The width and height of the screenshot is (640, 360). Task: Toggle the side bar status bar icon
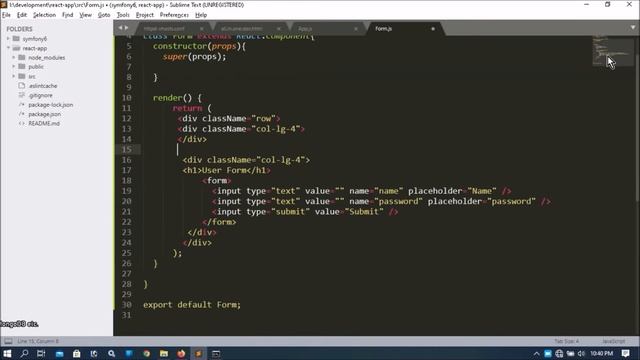pyautogui.click(x=8, y=341)
